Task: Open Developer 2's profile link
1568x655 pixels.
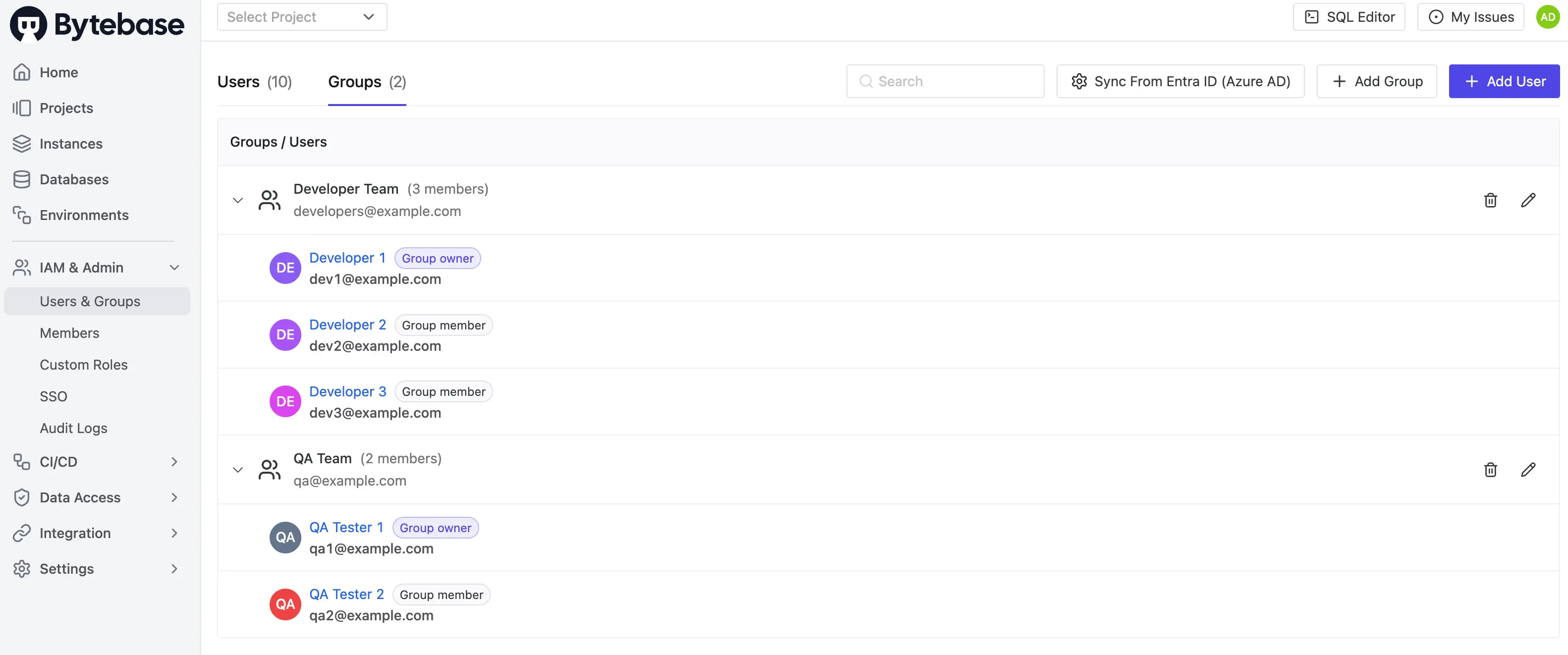Action: 347,325
